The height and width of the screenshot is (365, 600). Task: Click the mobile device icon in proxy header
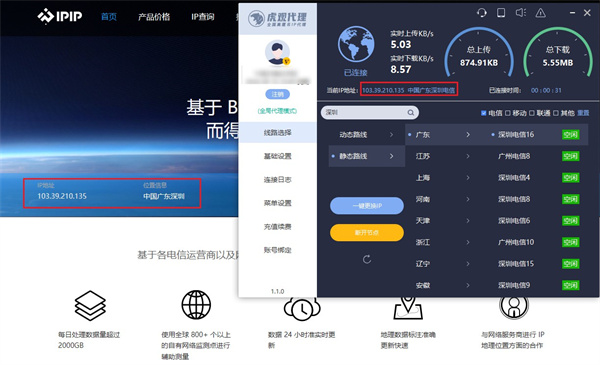coord(501,13)
